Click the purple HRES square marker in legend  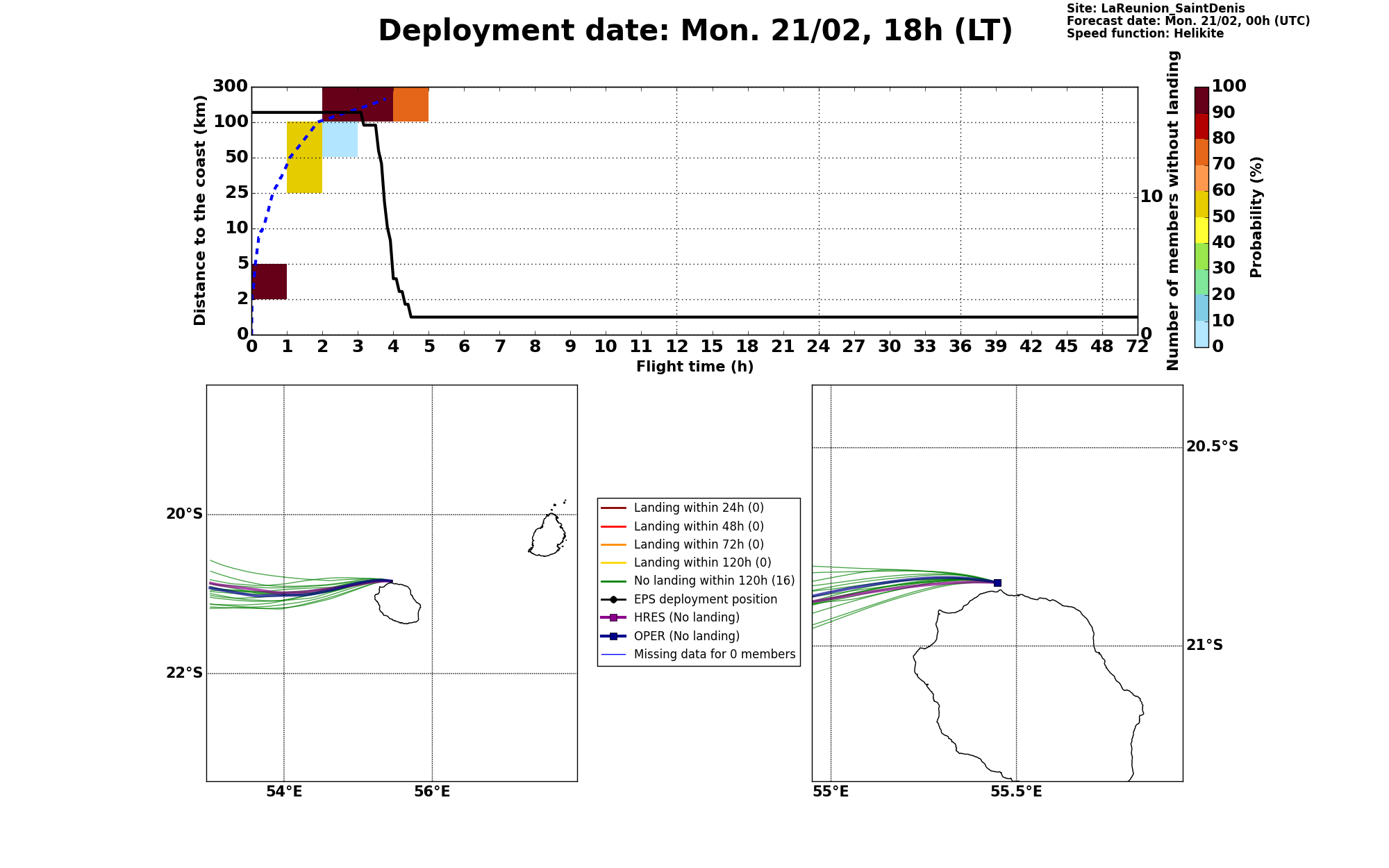coord(614,618)
